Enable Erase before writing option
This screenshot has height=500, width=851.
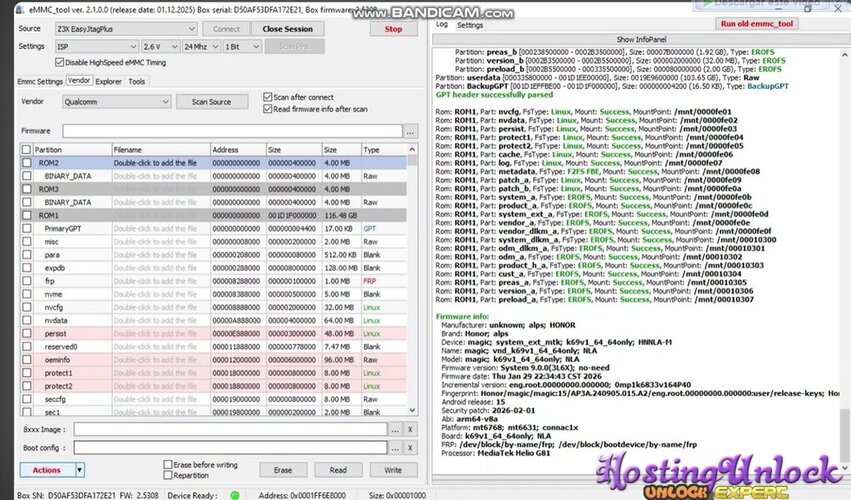point(167,465)
